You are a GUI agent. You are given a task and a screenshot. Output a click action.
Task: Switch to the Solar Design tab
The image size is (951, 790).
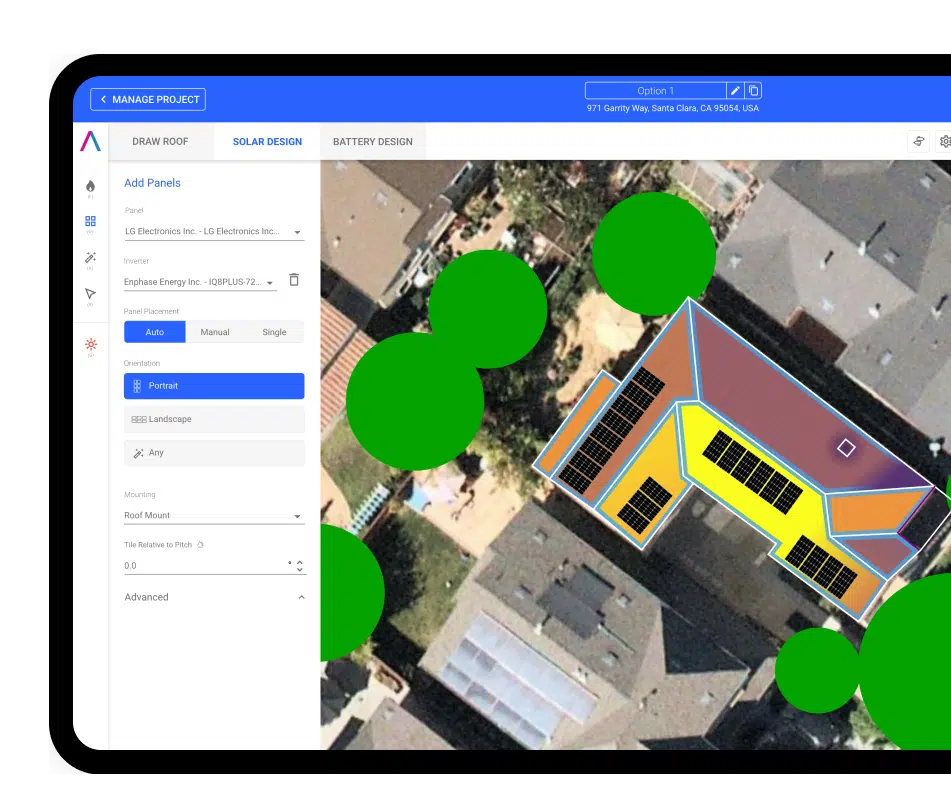pos(267,141)
